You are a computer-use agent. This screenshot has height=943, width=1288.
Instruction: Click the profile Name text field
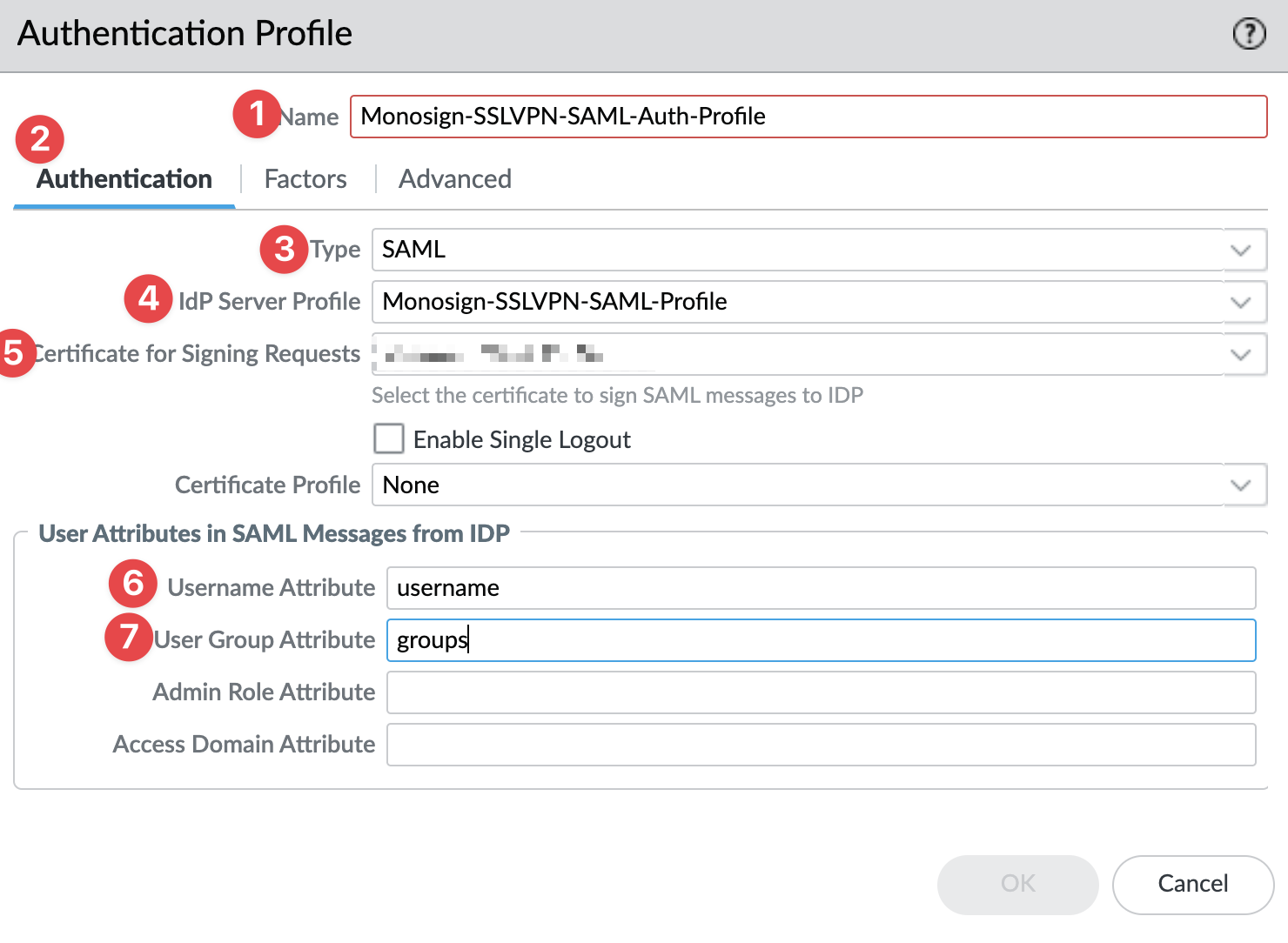[x=808, y=117]
